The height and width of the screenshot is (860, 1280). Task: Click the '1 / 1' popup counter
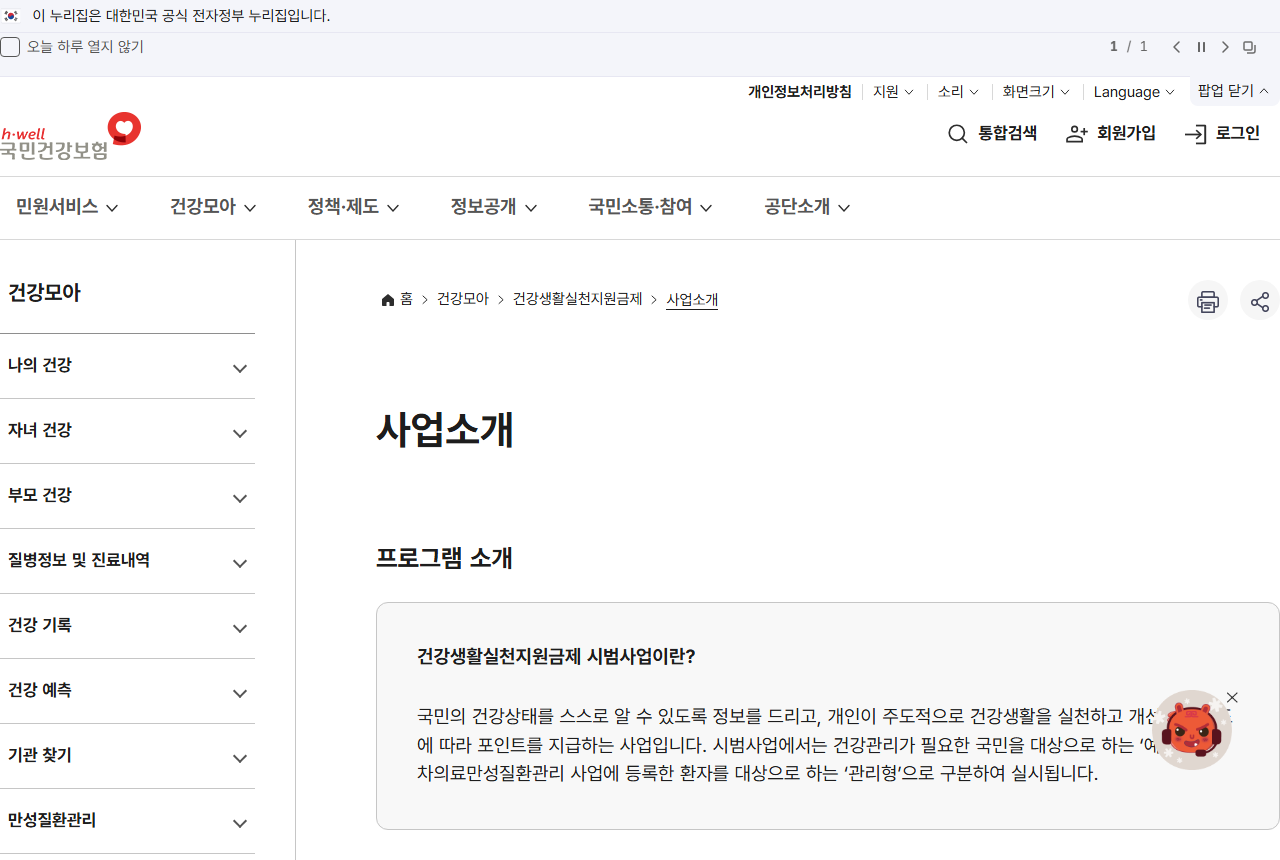[x=1128, y=47]
